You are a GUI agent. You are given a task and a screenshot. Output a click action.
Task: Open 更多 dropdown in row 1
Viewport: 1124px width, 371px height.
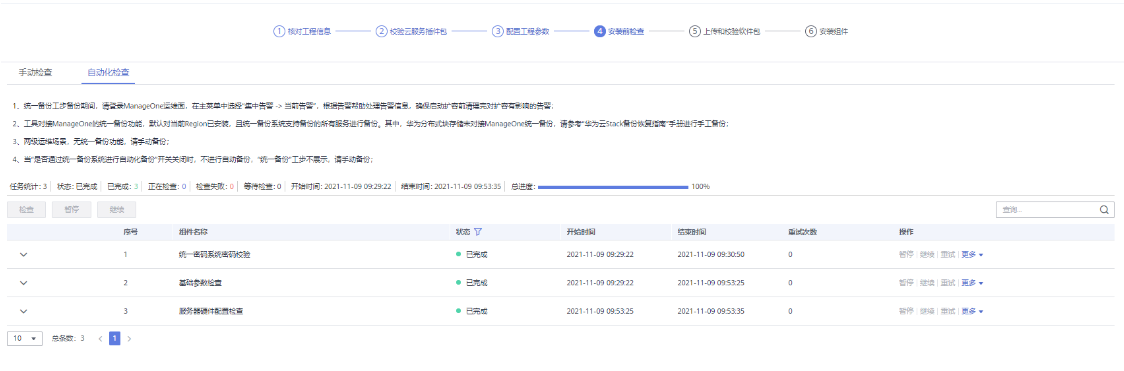click(x=972, y=254)
